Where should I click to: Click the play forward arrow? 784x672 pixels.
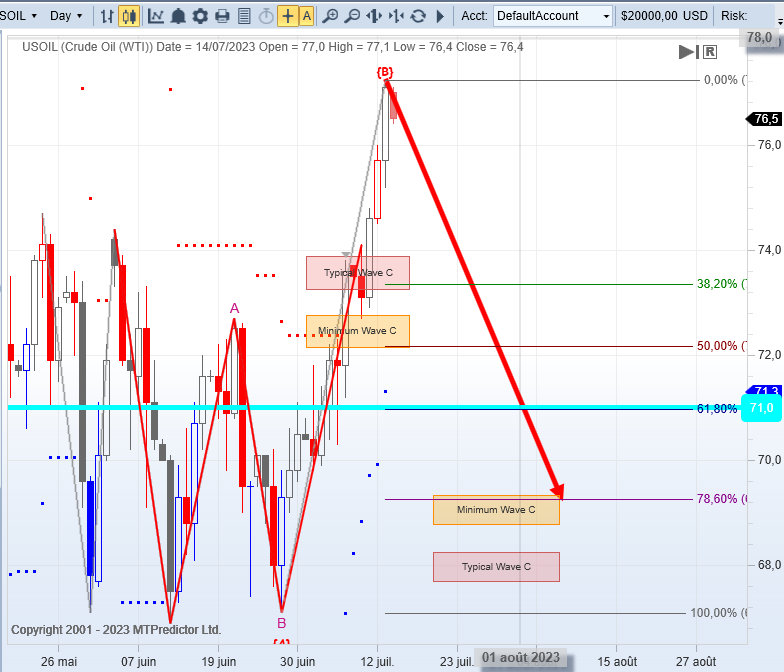(440, 16)
